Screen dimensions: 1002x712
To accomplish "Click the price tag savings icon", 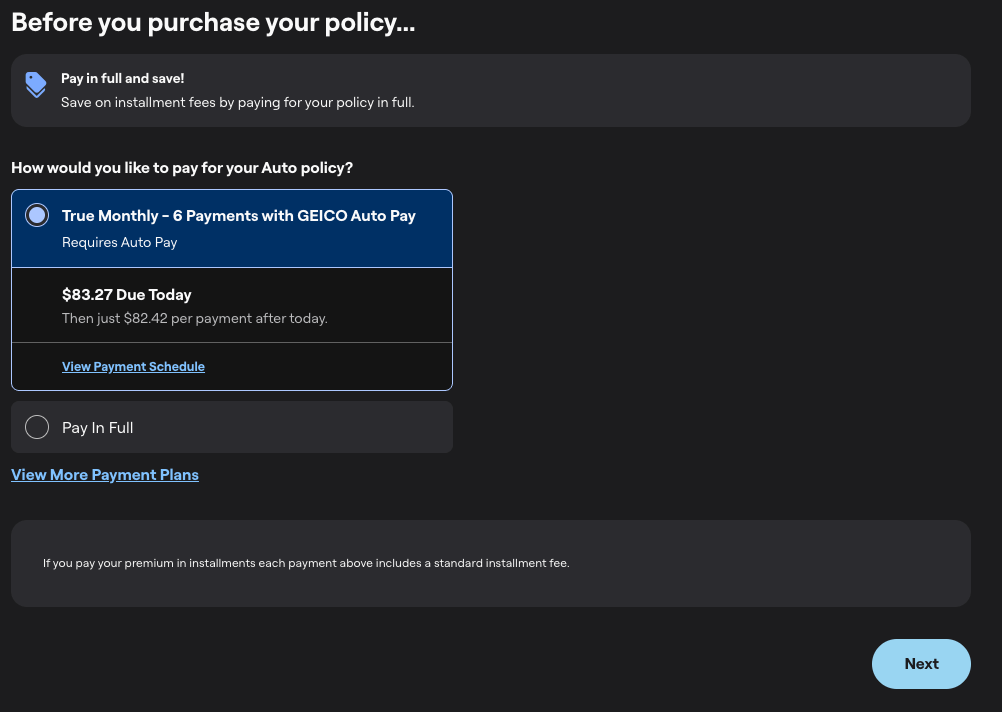I will point(36,85).
